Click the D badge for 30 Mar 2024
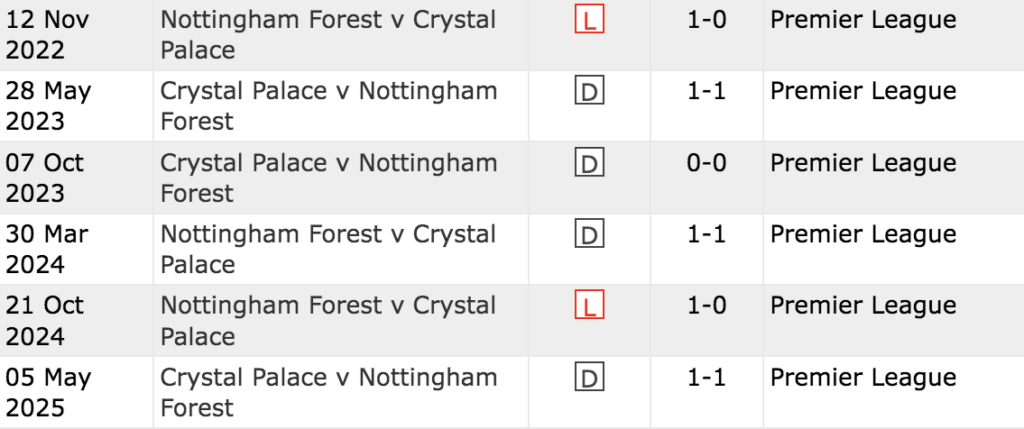1024x429 pixels. coord(589,235)
